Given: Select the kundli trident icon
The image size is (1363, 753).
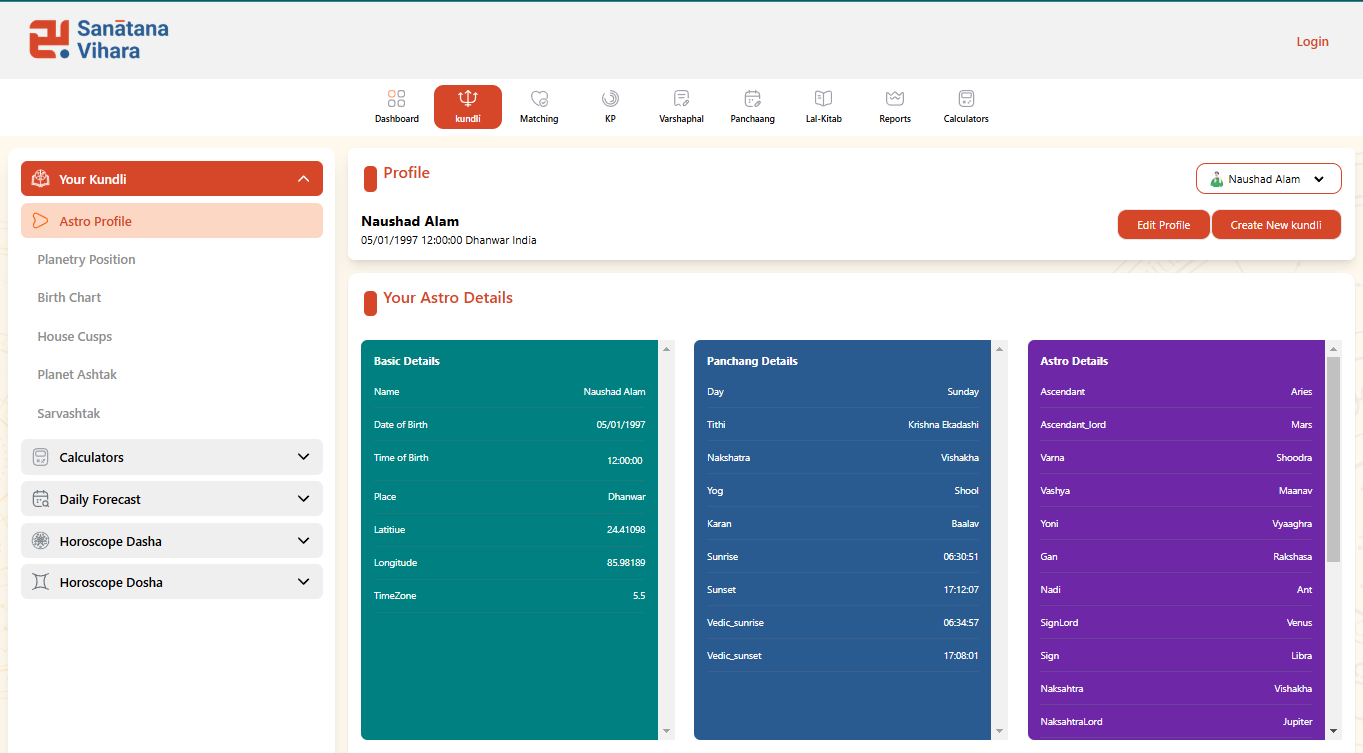Looking at the screenshot, I should [467, 98].
